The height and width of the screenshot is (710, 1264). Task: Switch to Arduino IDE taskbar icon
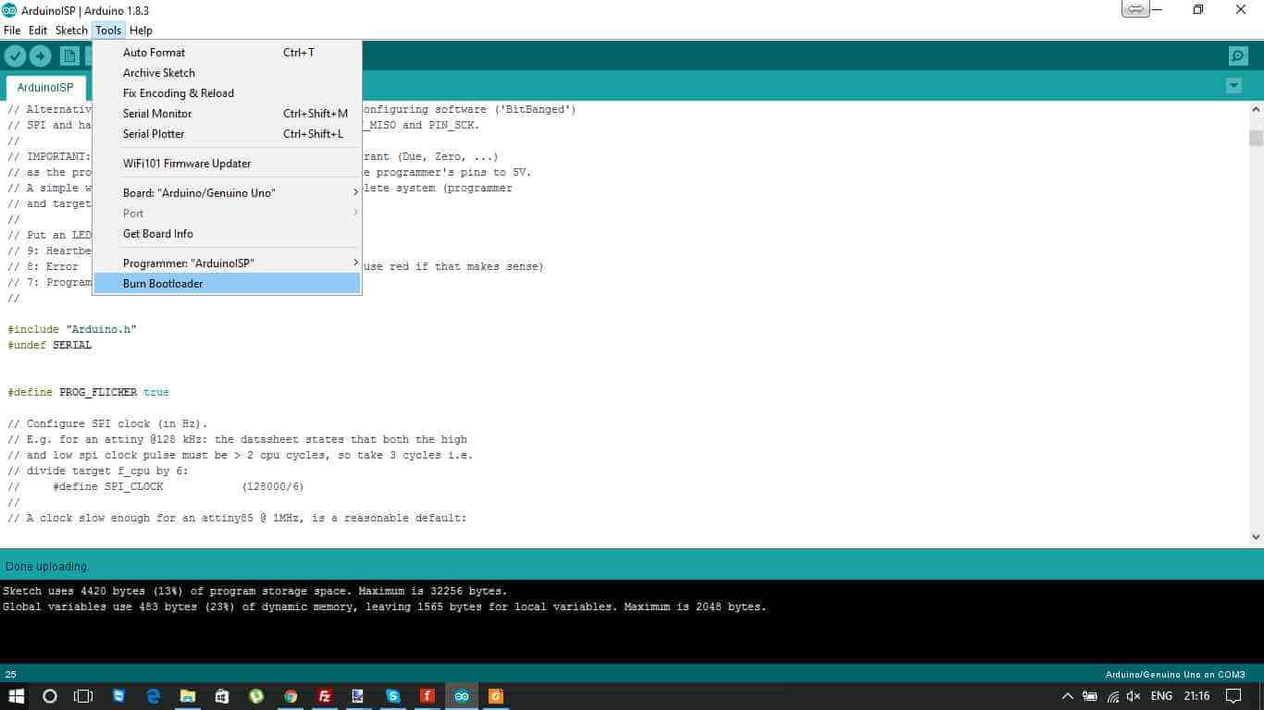point(461,696)
